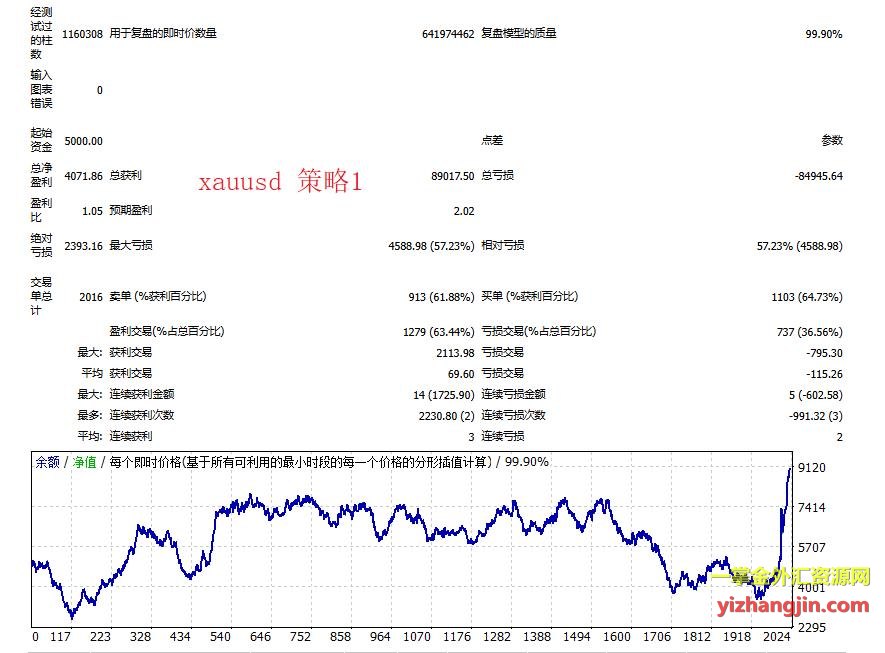Viewport: 885px width, 653px height.
Task: Select the 交易单总计 value 2016
Action: (x=90, y=297)
